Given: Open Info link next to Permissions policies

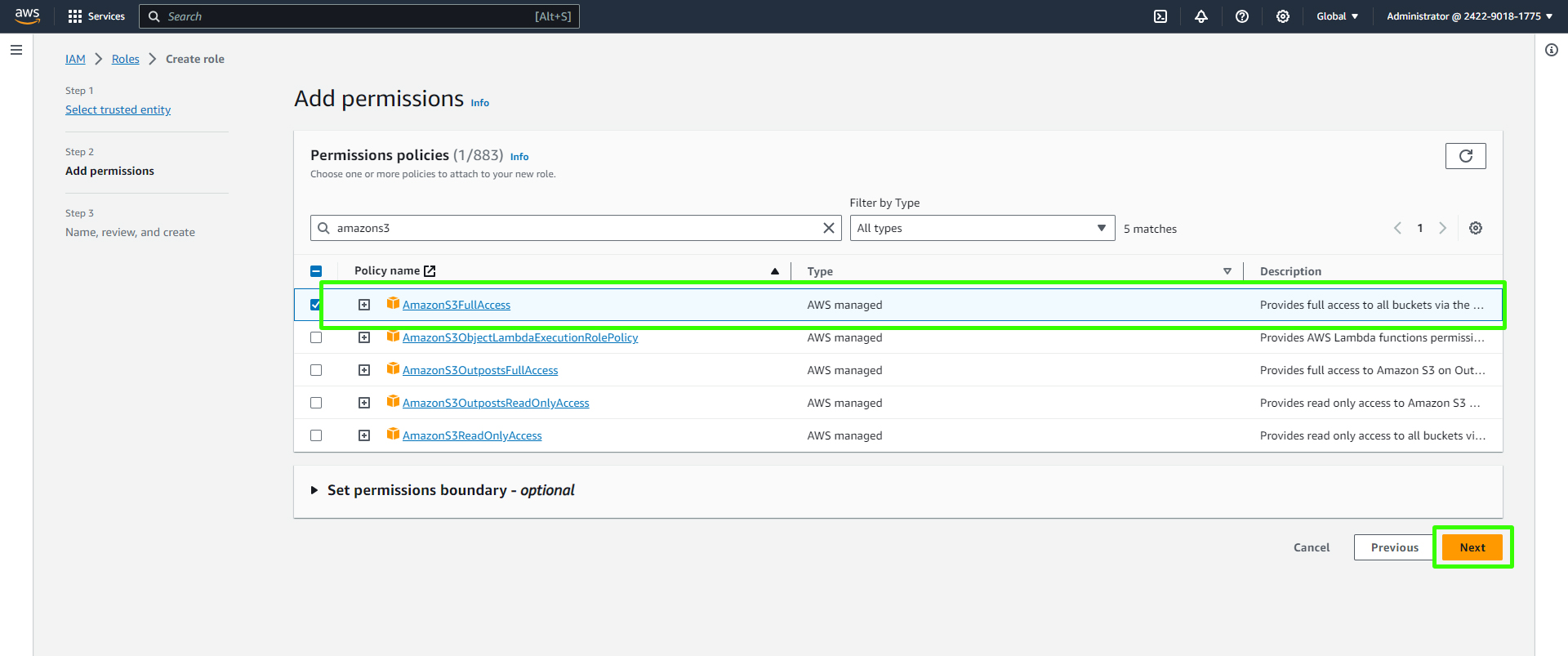Looking at the screenshot, I should (x=519, y=157).
